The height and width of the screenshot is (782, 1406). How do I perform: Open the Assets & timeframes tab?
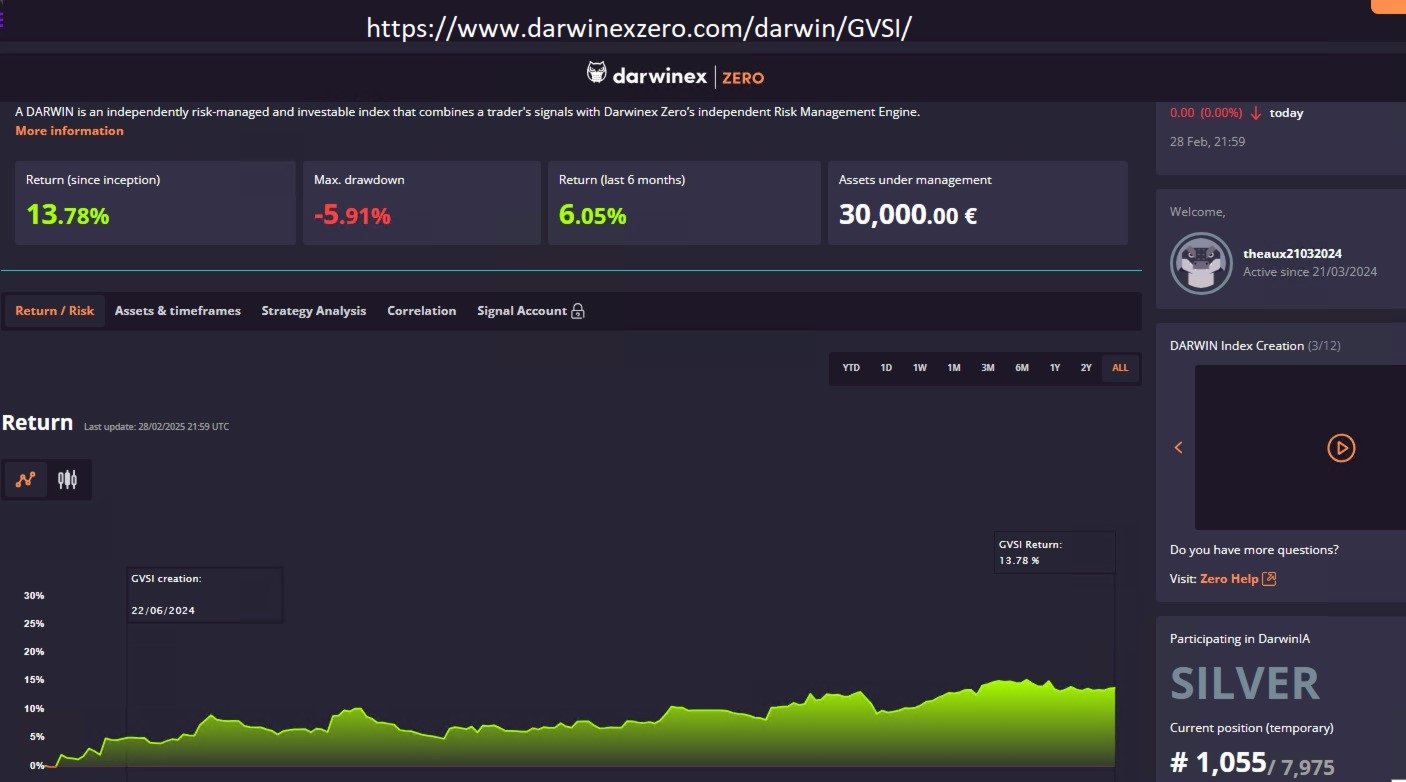coord(178,311)
